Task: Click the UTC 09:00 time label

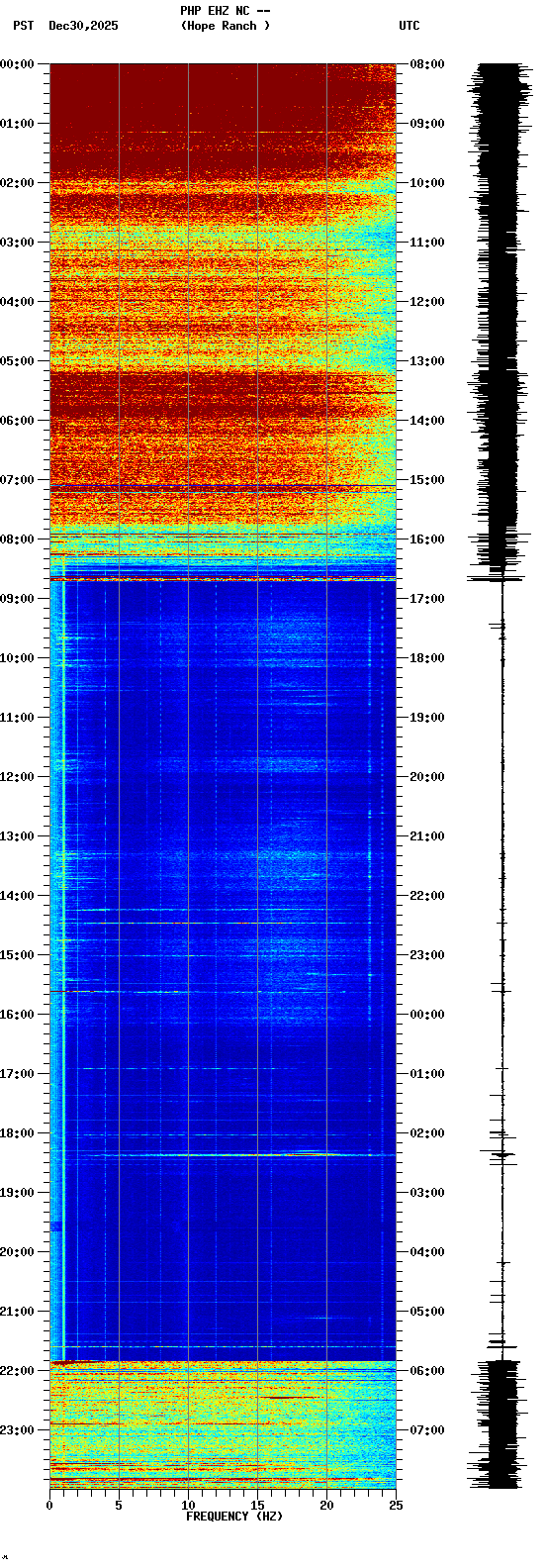Action: [x=426, y=124]
